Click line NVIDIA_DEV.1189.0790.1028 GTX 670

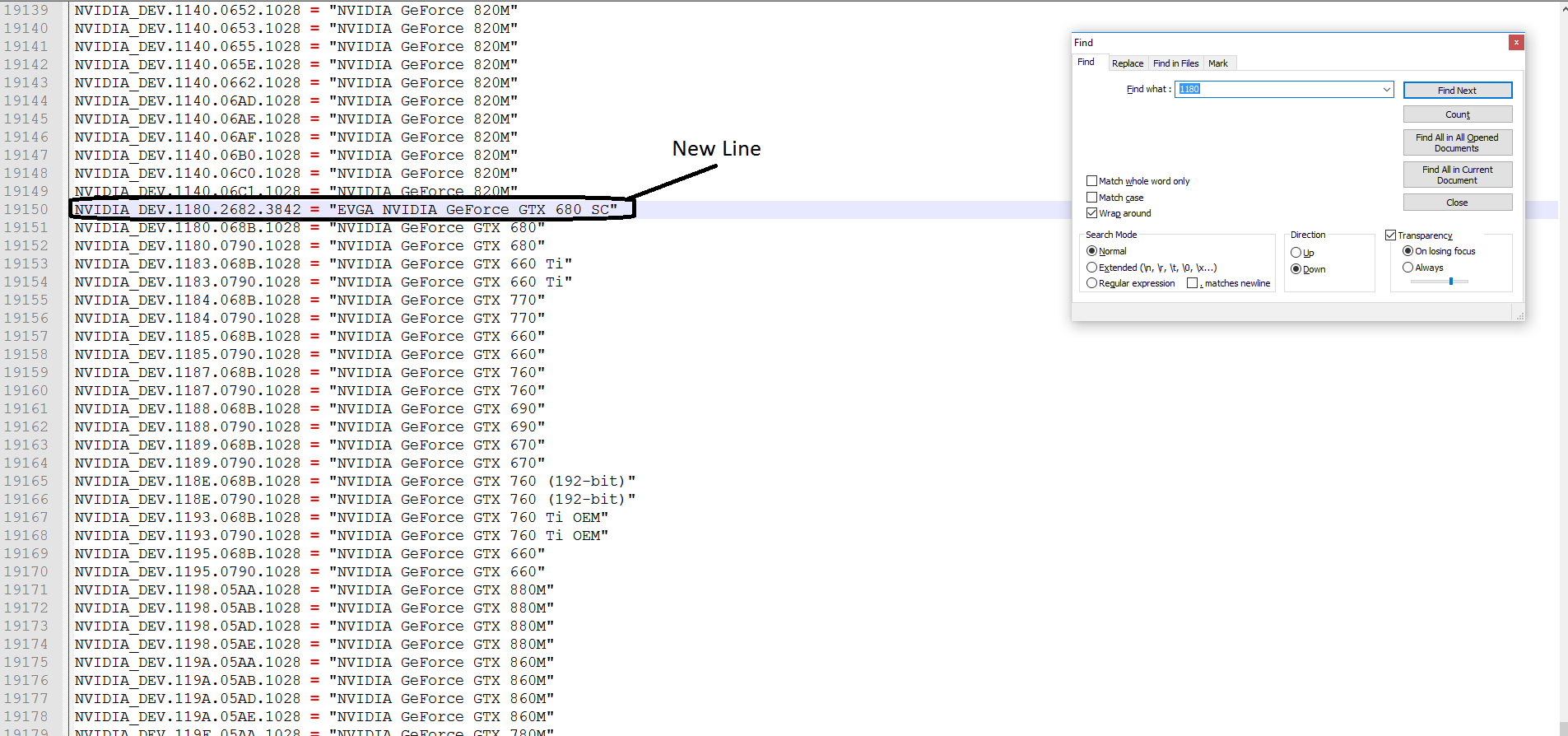pyautogui.click(x=309, y=463)
